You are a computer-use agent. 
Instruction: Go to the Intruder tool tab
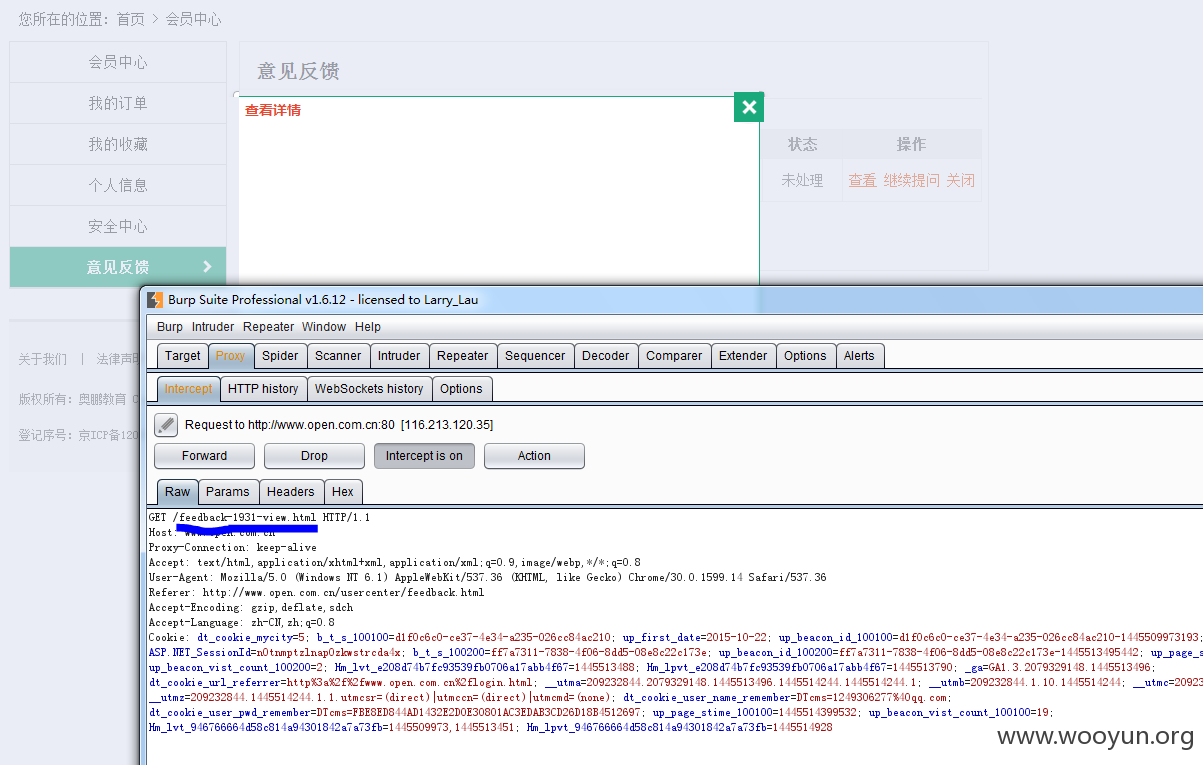(x=399, y=356)
